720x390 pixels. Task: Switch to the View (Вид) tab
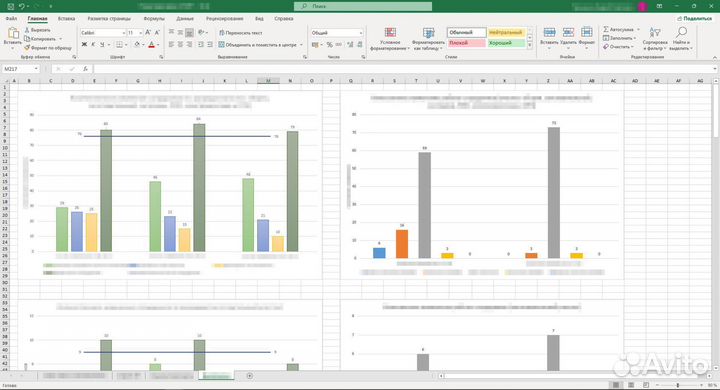[x=259, y=19]
